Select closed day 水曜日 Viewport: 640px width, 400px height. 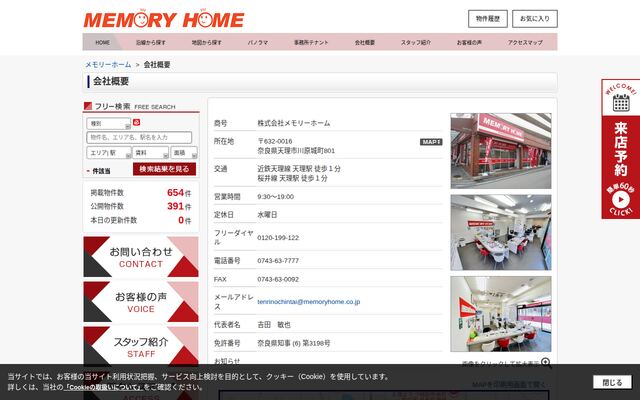(267, 215)
